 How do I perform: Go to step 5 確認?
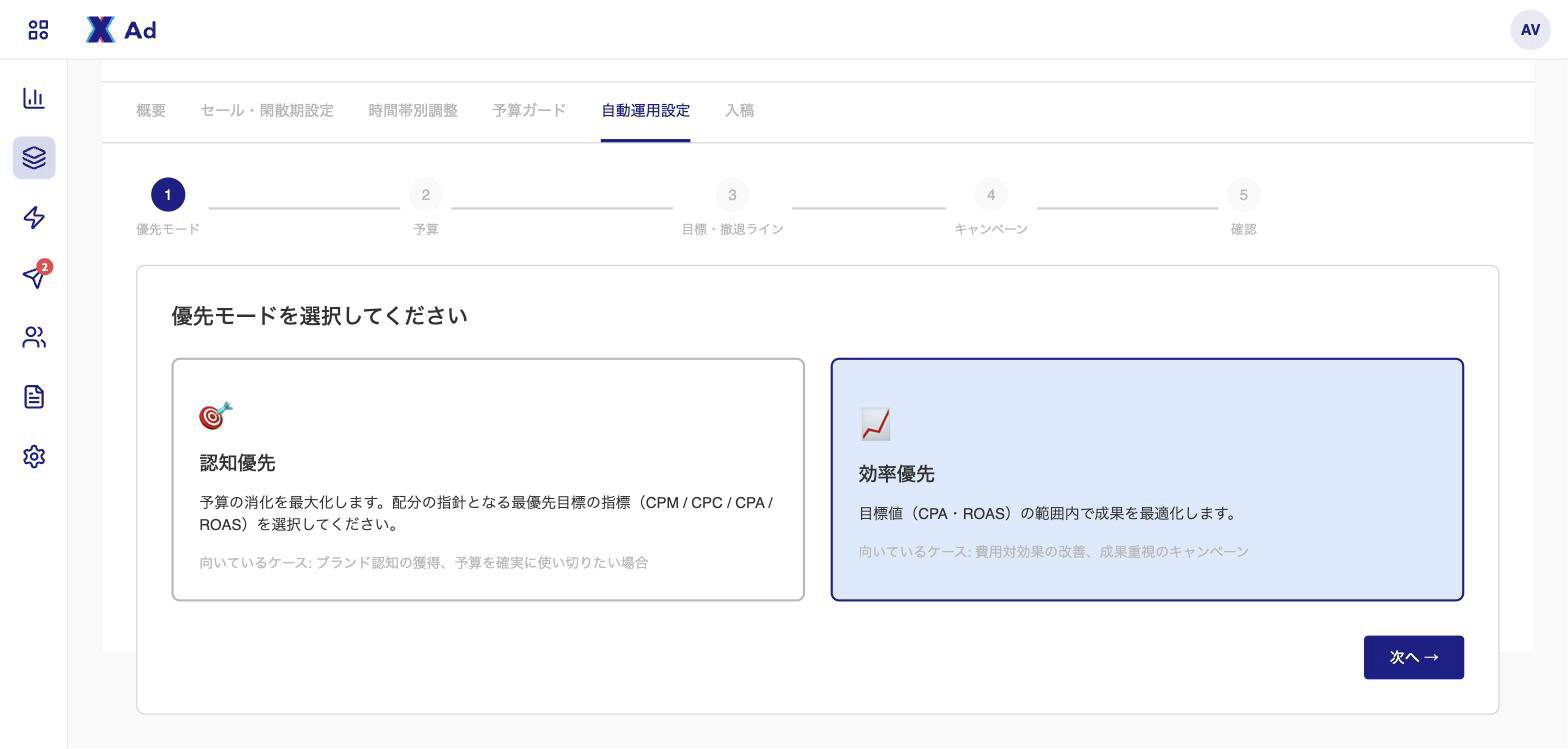tap(1244, 207)
